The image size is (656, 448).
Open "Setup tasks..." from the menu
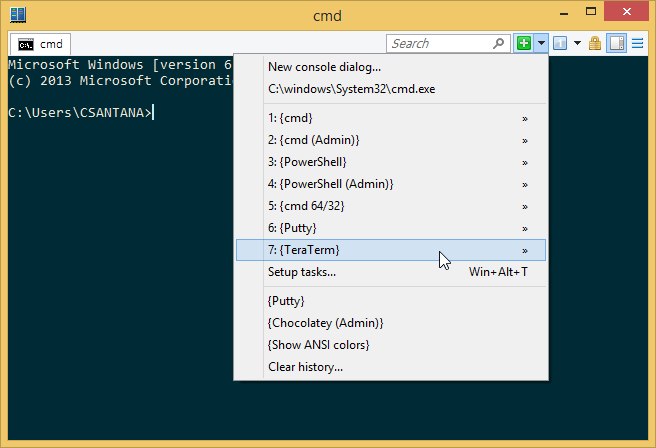click(x=302, y=272)
